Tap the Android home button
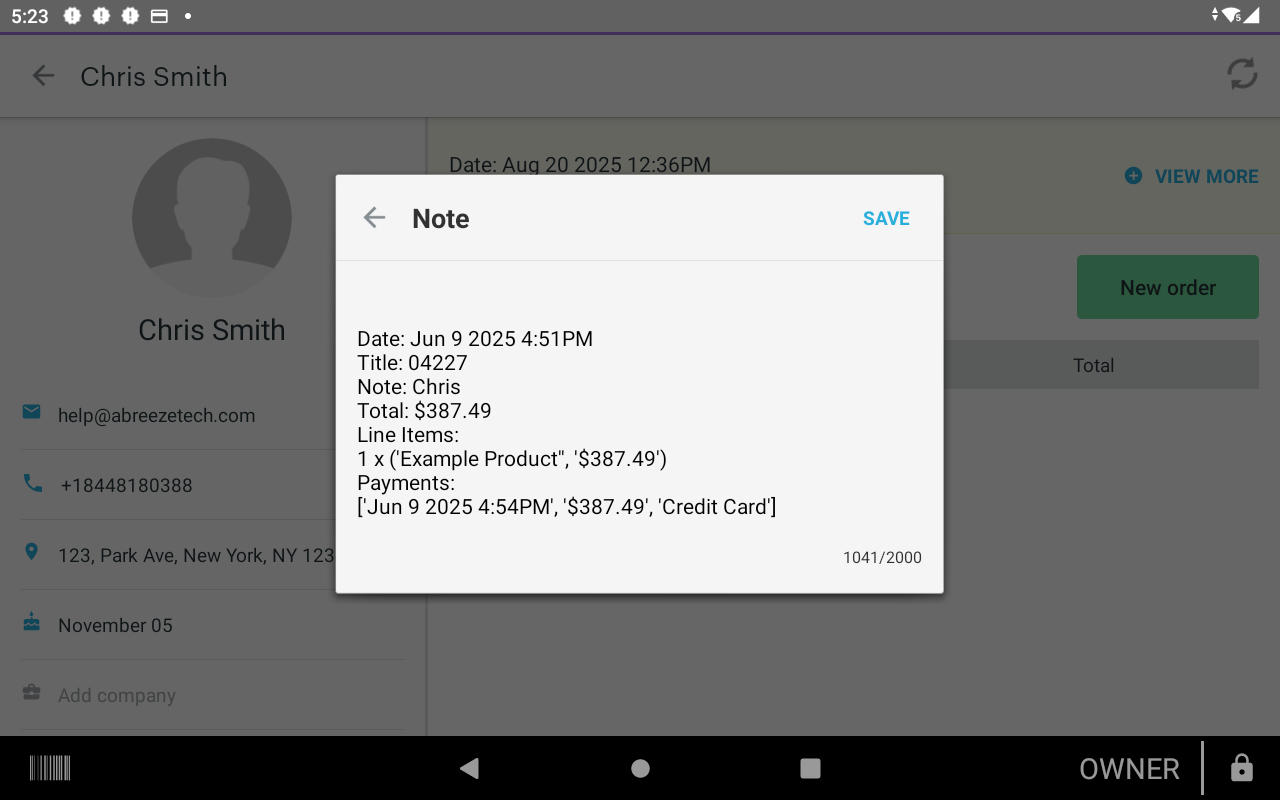The height and width of the screenshot is (800, 1280). click(640, 768)
